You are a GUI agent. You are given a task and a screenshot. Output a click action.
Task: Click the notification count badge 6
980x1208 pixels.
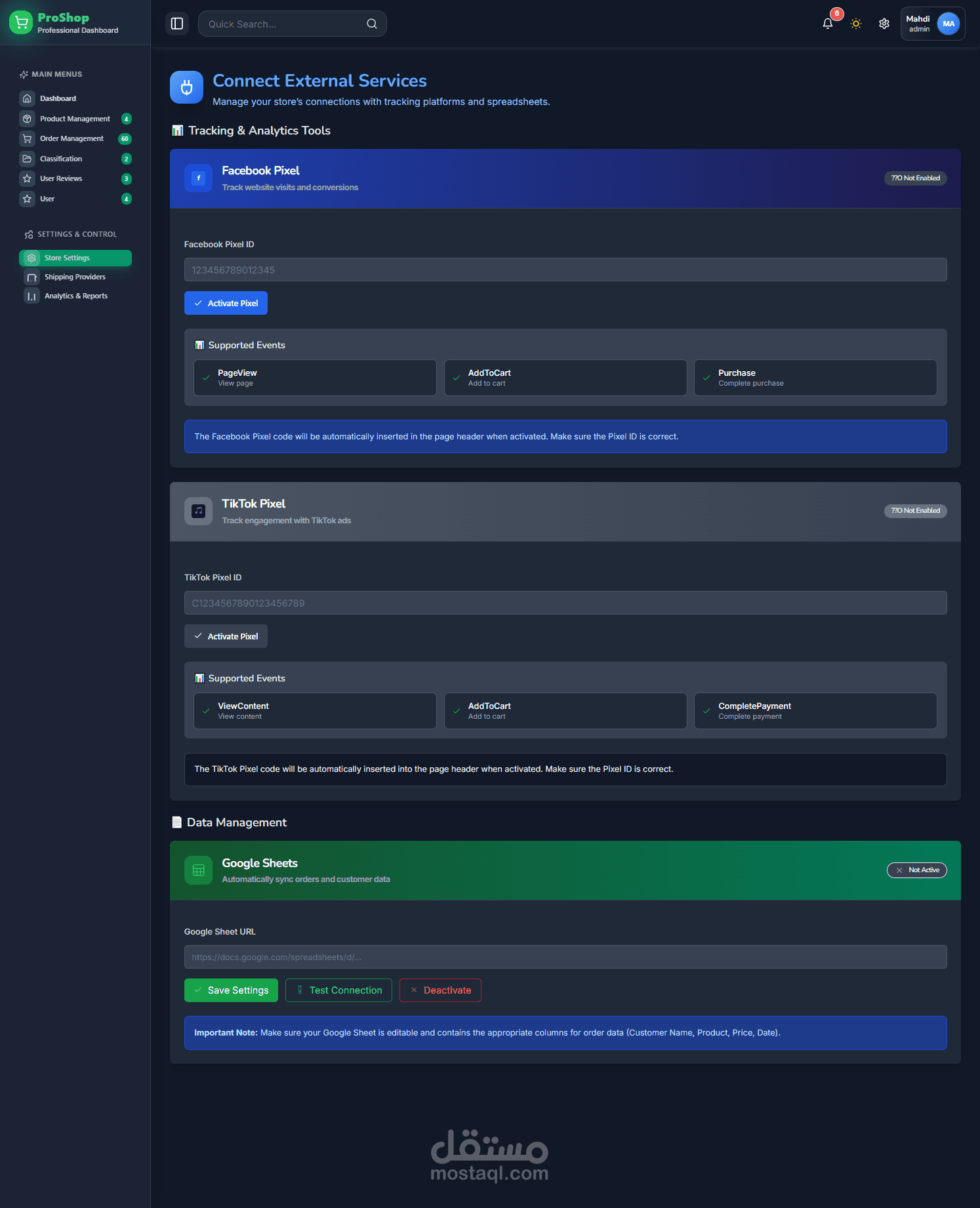click(836, 14)
